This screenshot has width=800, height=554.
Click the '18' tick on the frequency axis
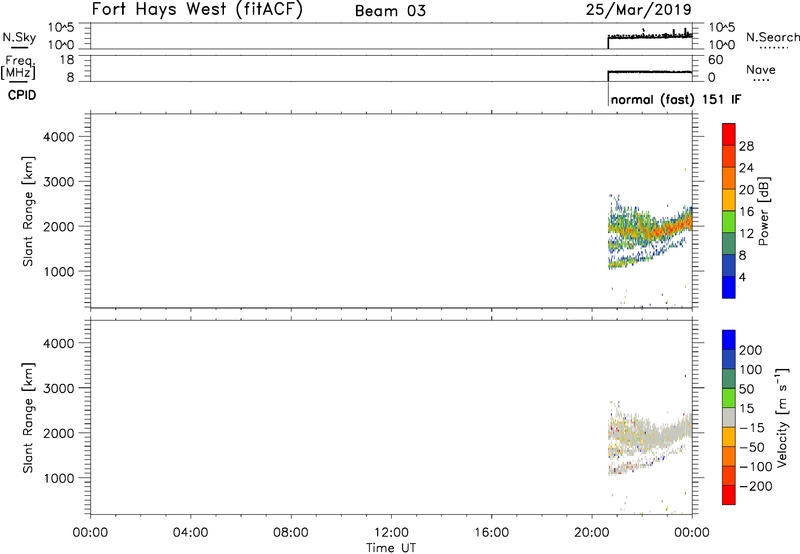[x=67, y=60]
